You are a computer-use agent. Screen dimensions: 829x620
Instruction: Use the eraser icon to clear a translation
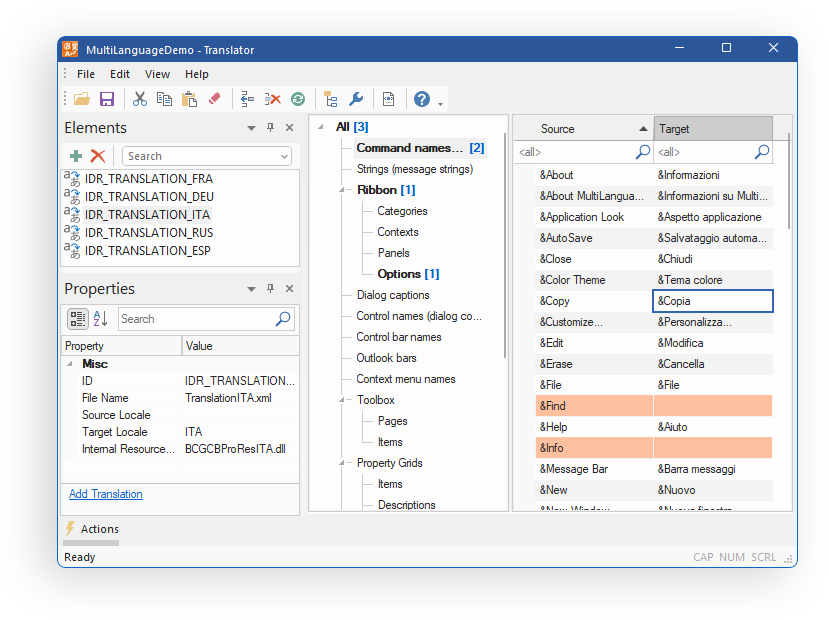point(213,98)
